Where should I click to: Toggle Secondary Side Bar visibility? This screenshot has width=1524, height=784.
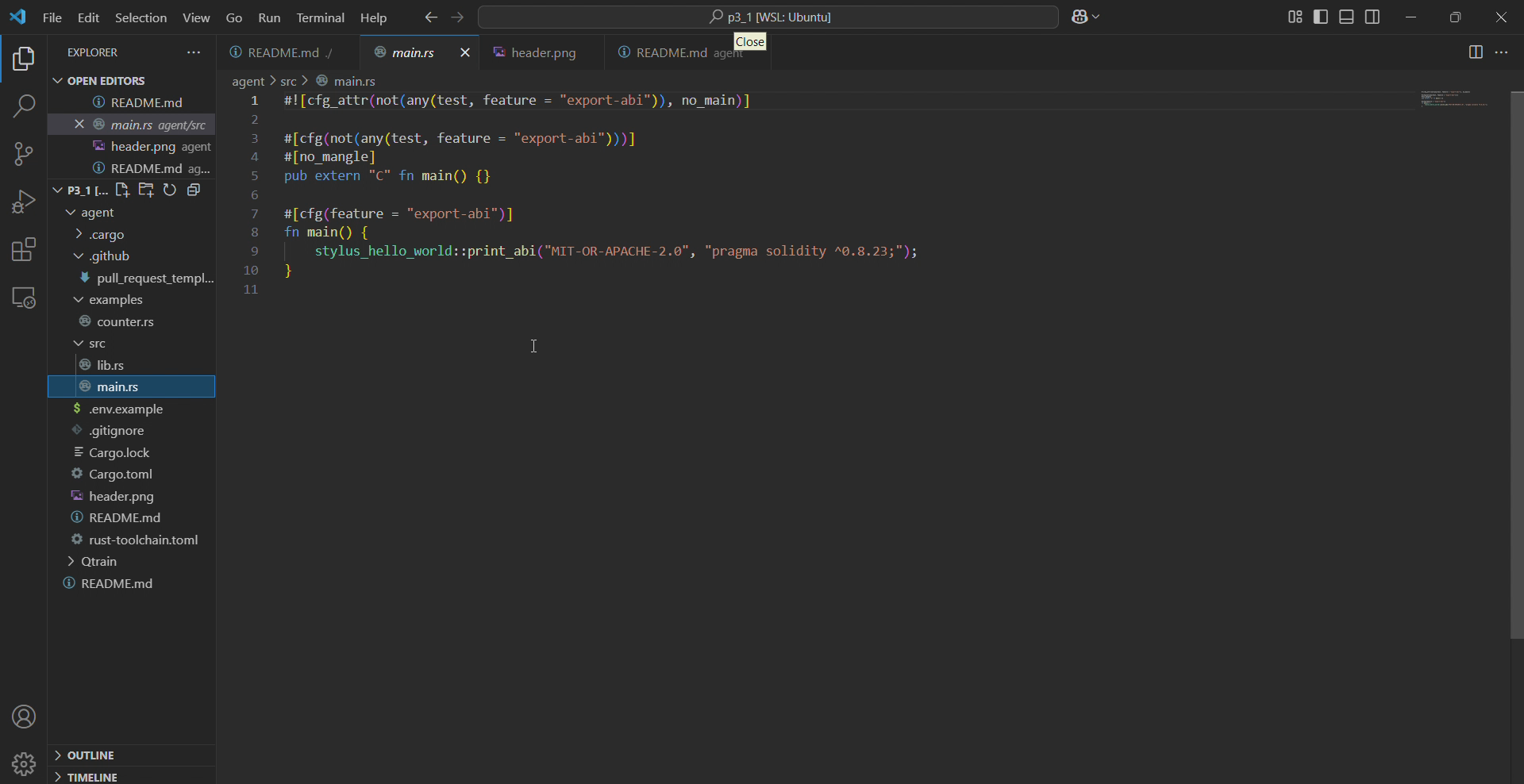[1372, 17]
